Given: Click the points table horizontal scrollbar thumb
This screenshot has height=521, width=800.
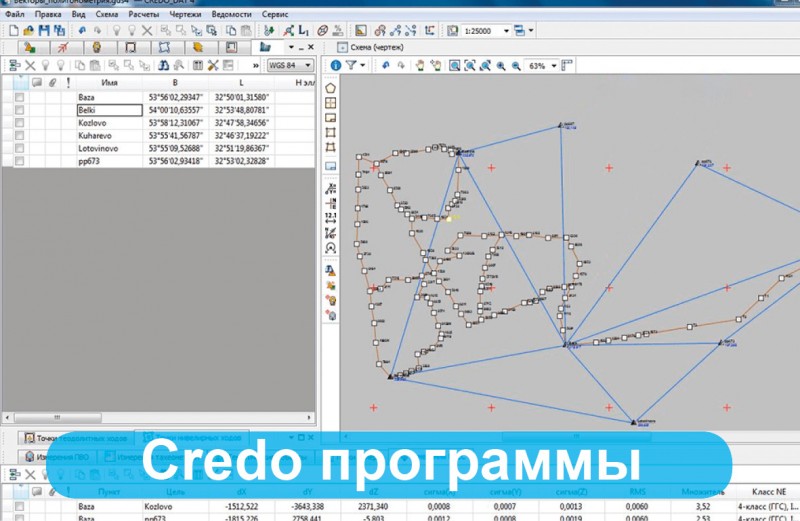Looking at the screenshot, I should 57,417.
